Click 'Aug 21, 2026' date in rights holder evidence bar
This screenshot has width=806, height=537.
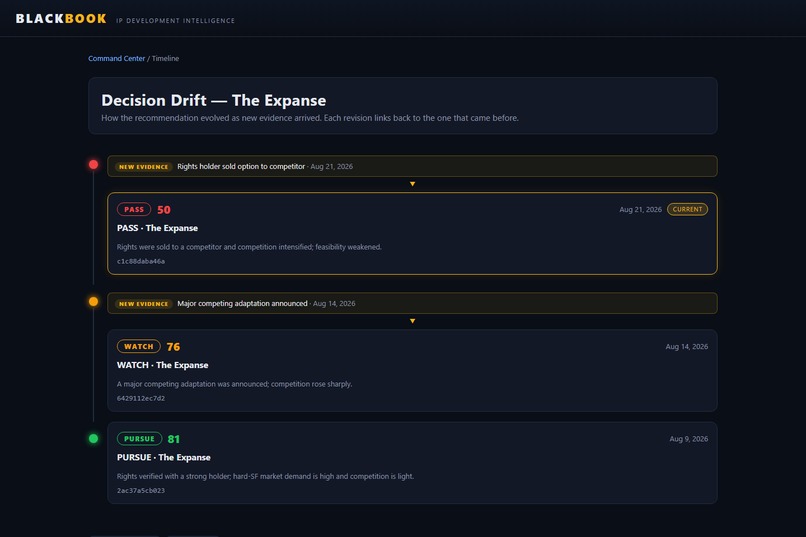coord(332,166)
